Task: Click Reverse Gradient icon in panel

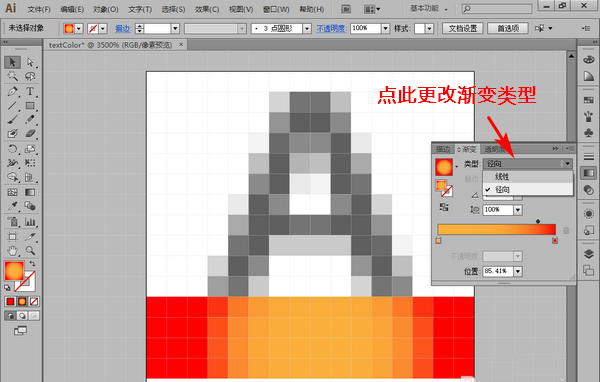Action: pyautogui.click(x=444, y=207)
